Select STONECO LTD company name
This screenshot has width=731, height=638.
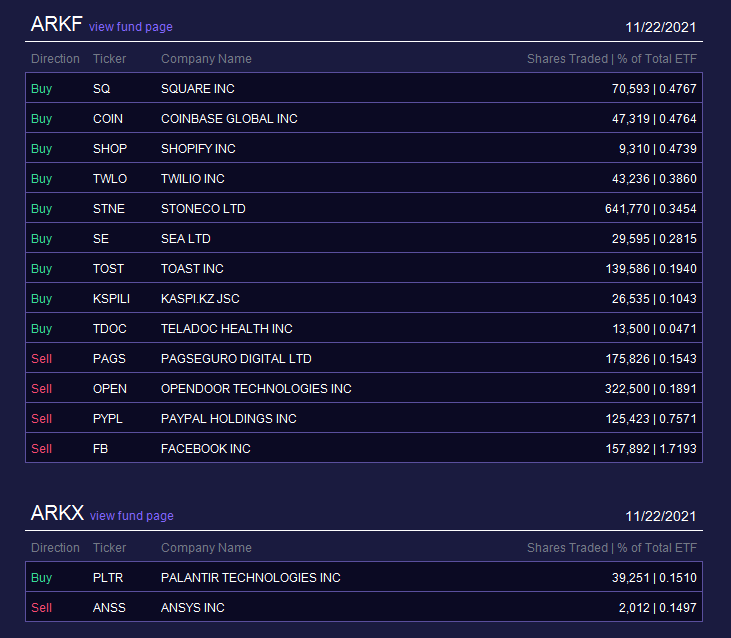[203, 209]
